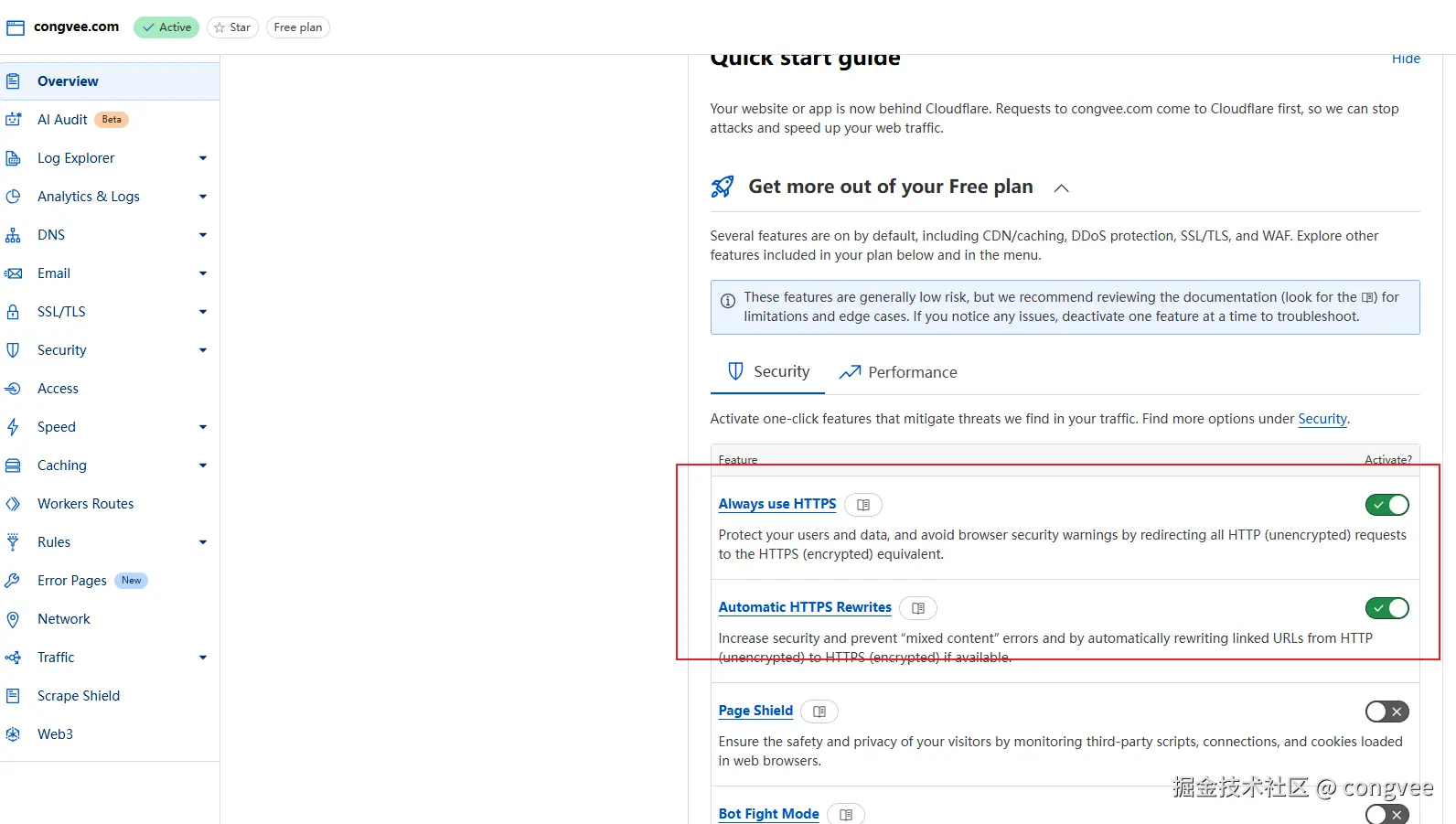
Task: Select the Security tab in quick start
Action: [x=768, y=371]
